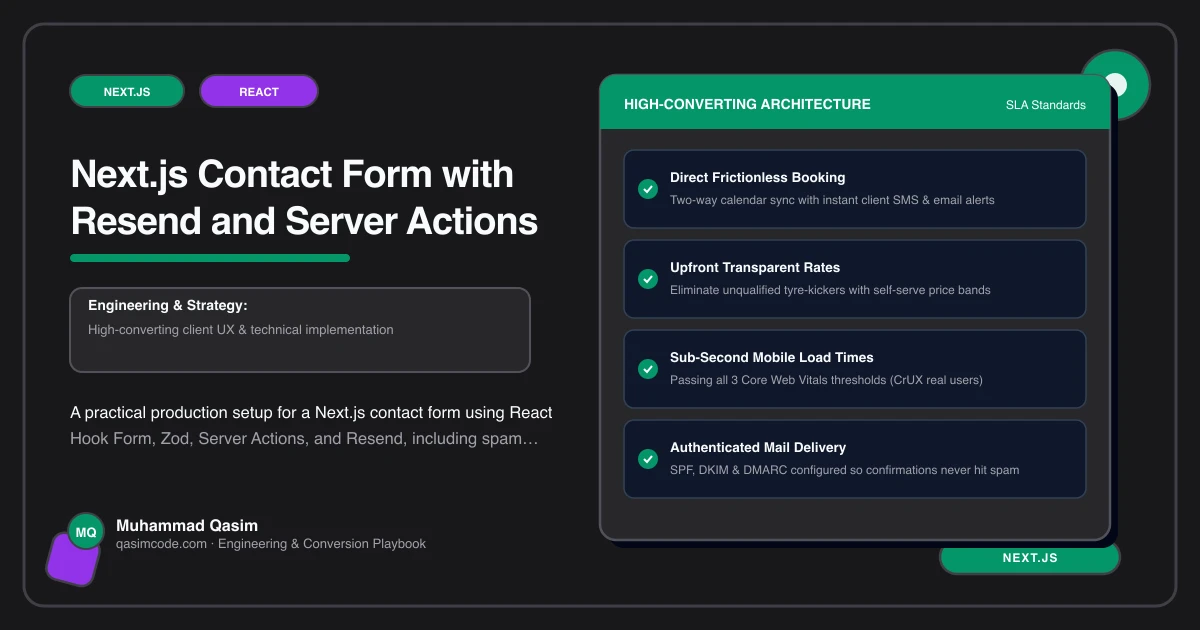The width and height of the screenshot is (1200, 630).
Task: Click the Engineering & Strategy heading
Action: click(x=167, y=305)
